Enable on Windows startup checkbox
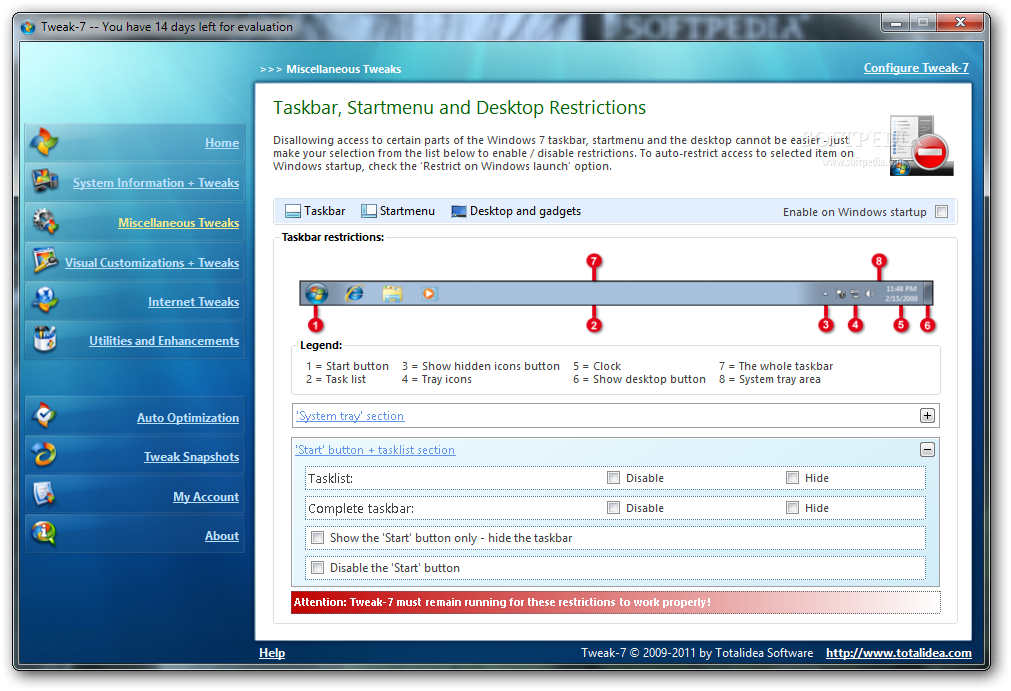The image size is (1011, 691). (x=941, y=211)
